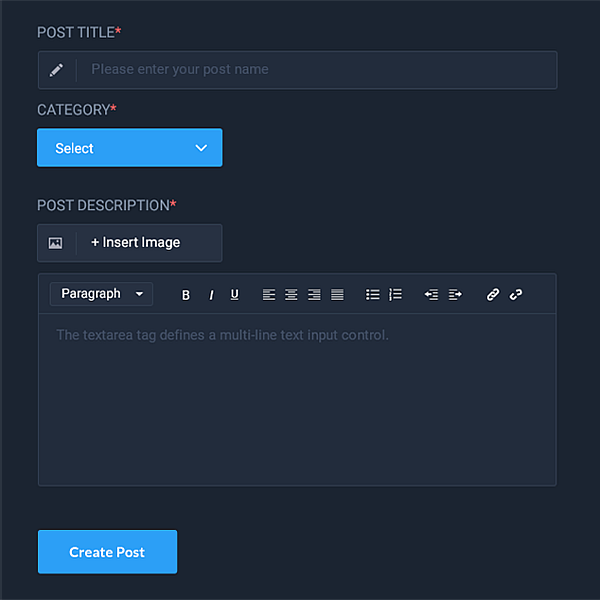This screenshot has width=600, height=600.
Task: Open the Category Select dropdown
Action: tap(130, 148)
